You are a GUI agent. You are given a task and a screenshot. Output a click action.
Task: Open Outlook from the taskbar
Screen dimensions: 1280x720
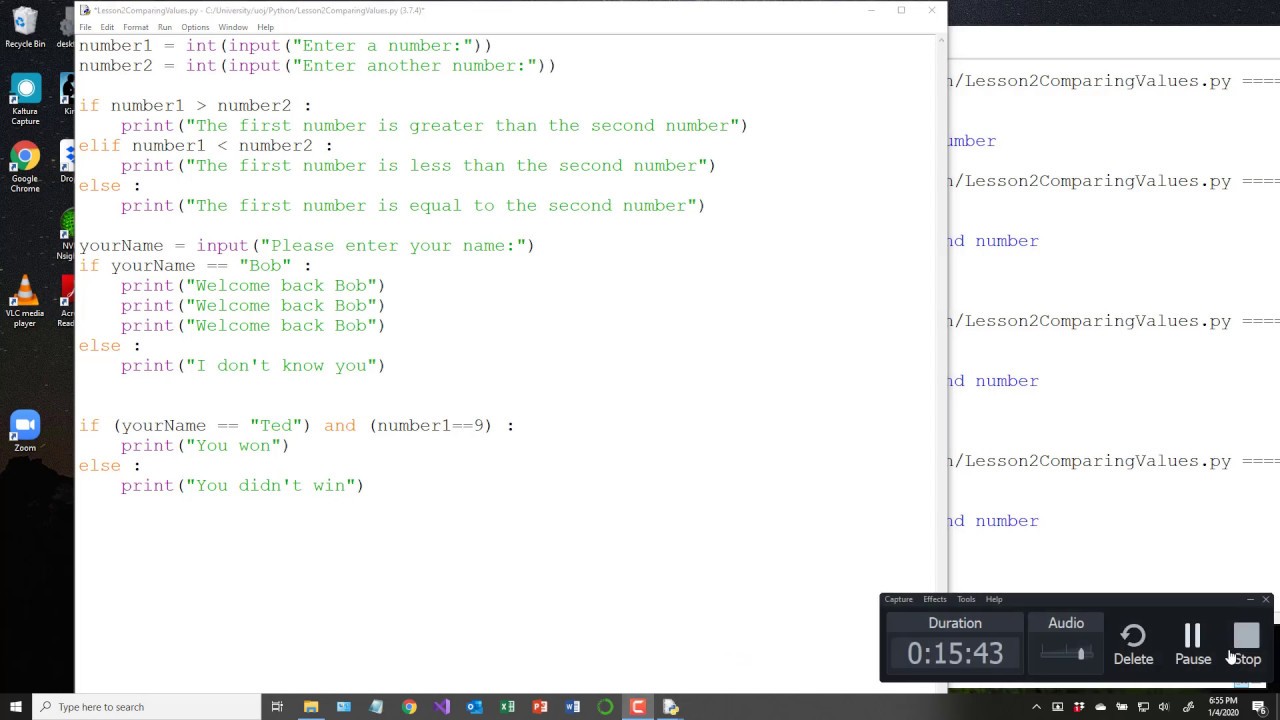(x=475, y=707)
